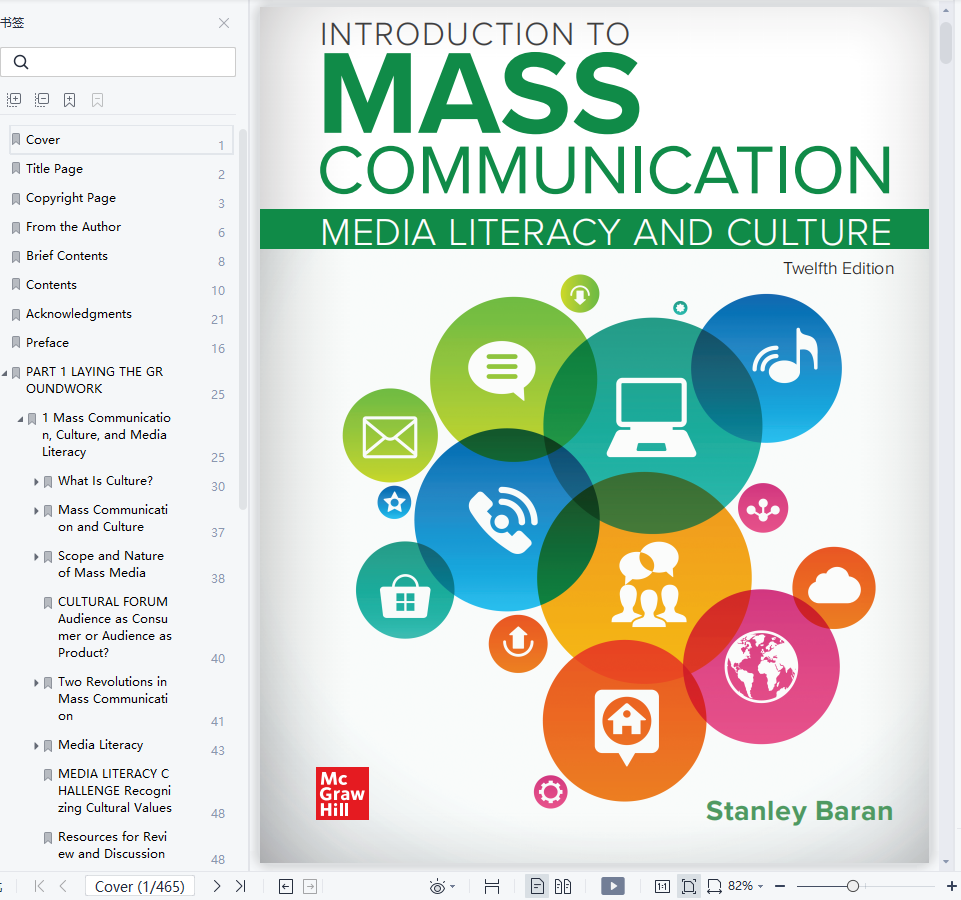Close the bookmarks panel
This screenshot has width=961, height=900.
click(x=224, y=23)
